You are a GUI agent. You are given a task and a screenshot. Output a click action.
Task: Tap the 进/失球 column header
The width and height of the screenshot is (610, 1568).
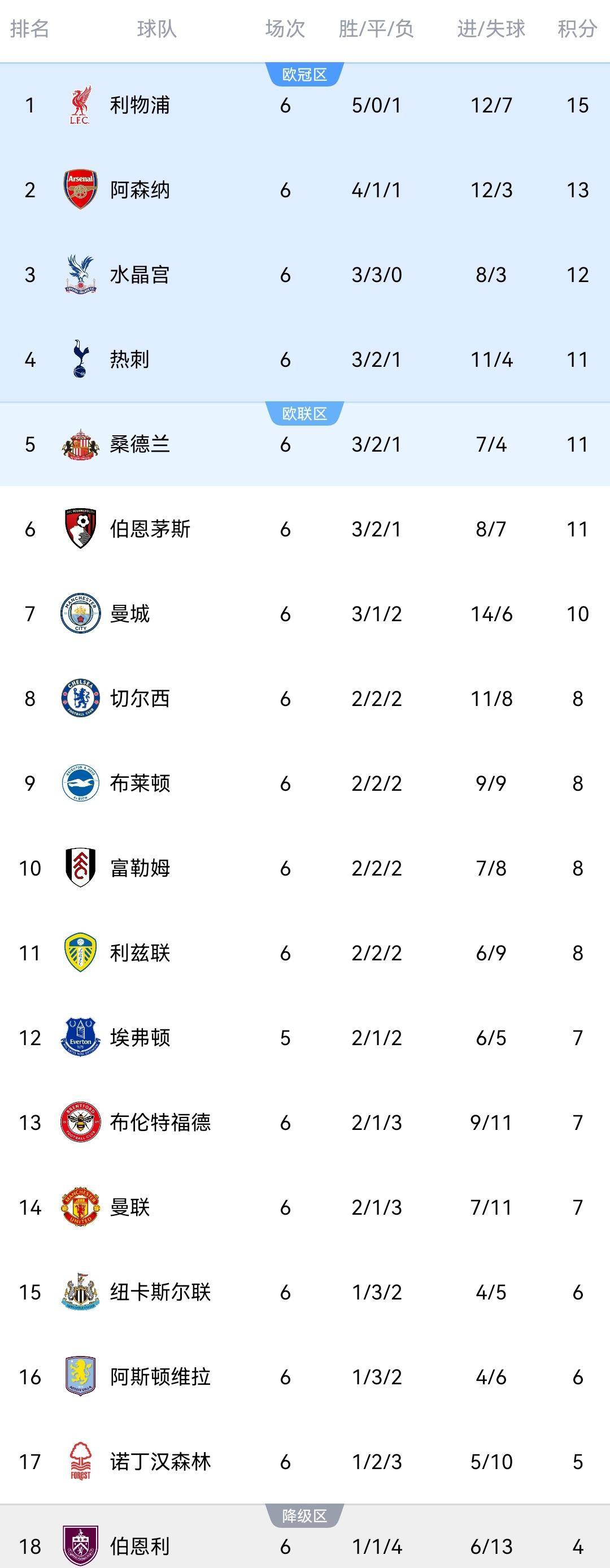pyautogui.click(x=491, y=29)
